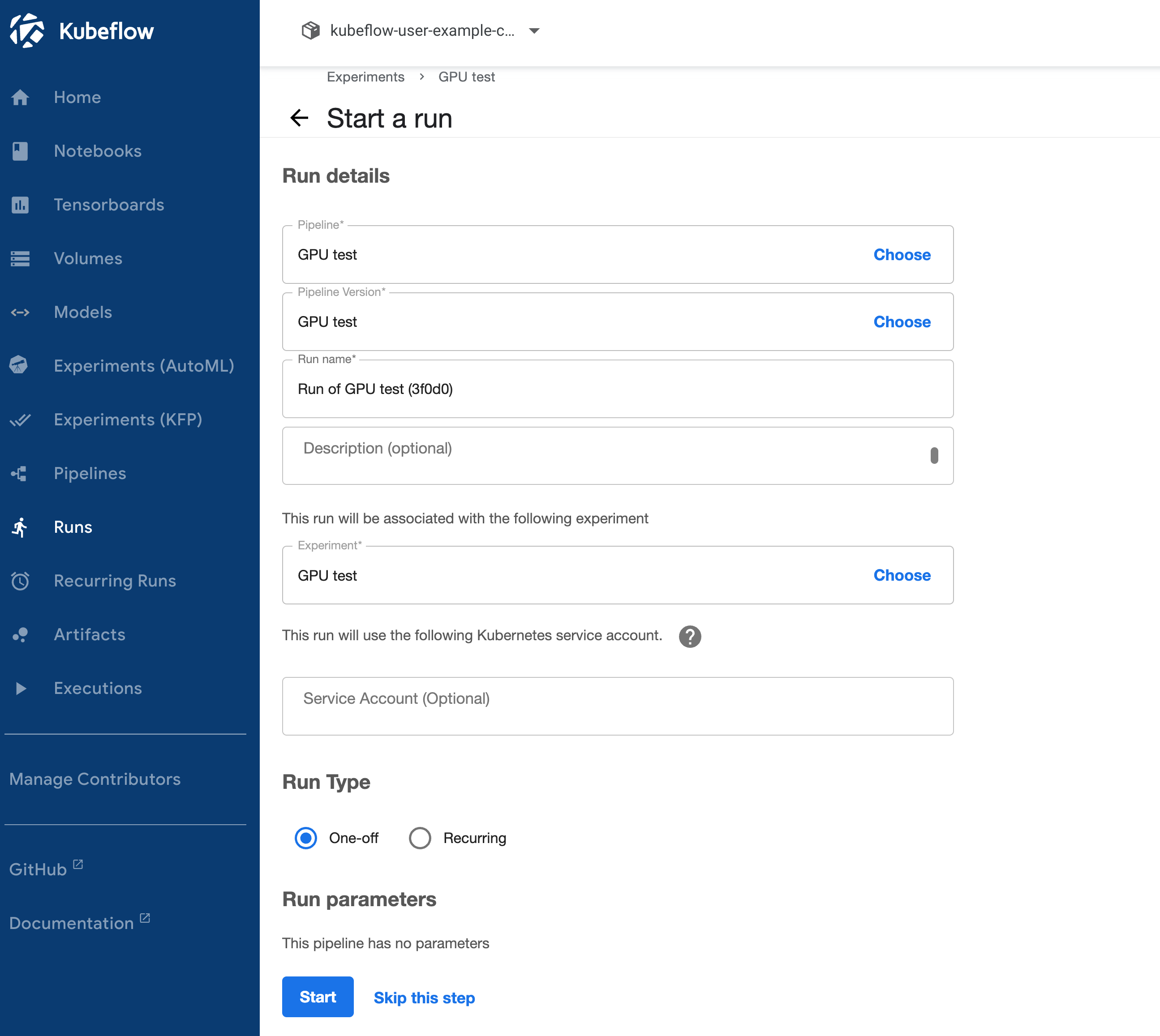Screen dimensions: 1160x1036
Task: Click the Tensorboards chart icon
Action: pos(20,205)
